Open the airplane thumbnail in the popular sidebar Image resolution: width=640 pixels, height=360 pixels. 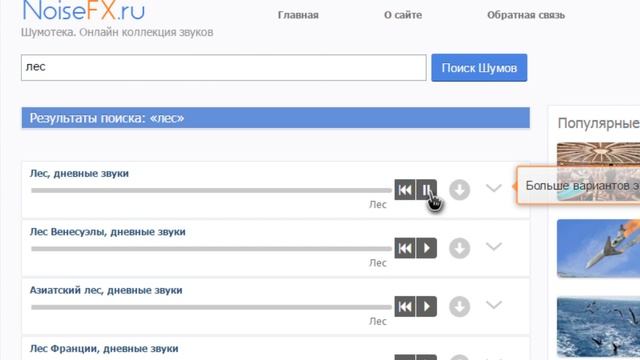point(598,248)
